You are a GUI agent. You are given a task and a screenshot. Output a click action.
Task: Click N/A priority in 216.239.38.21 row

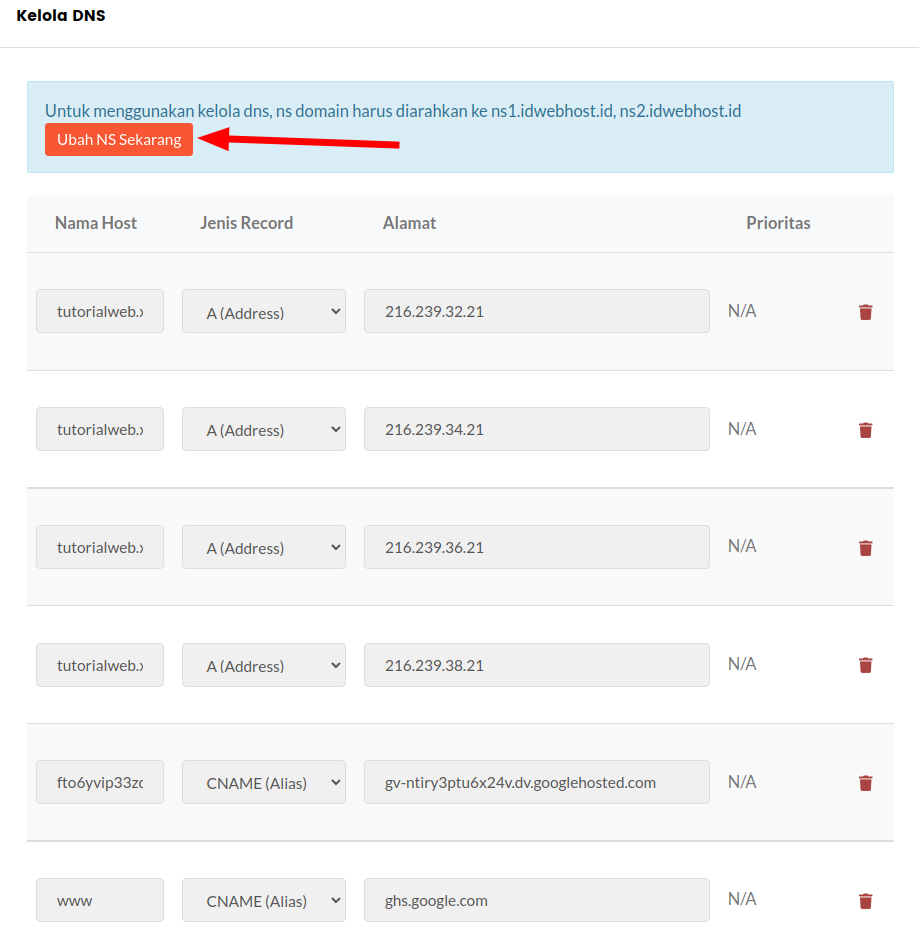coord(742,664)
